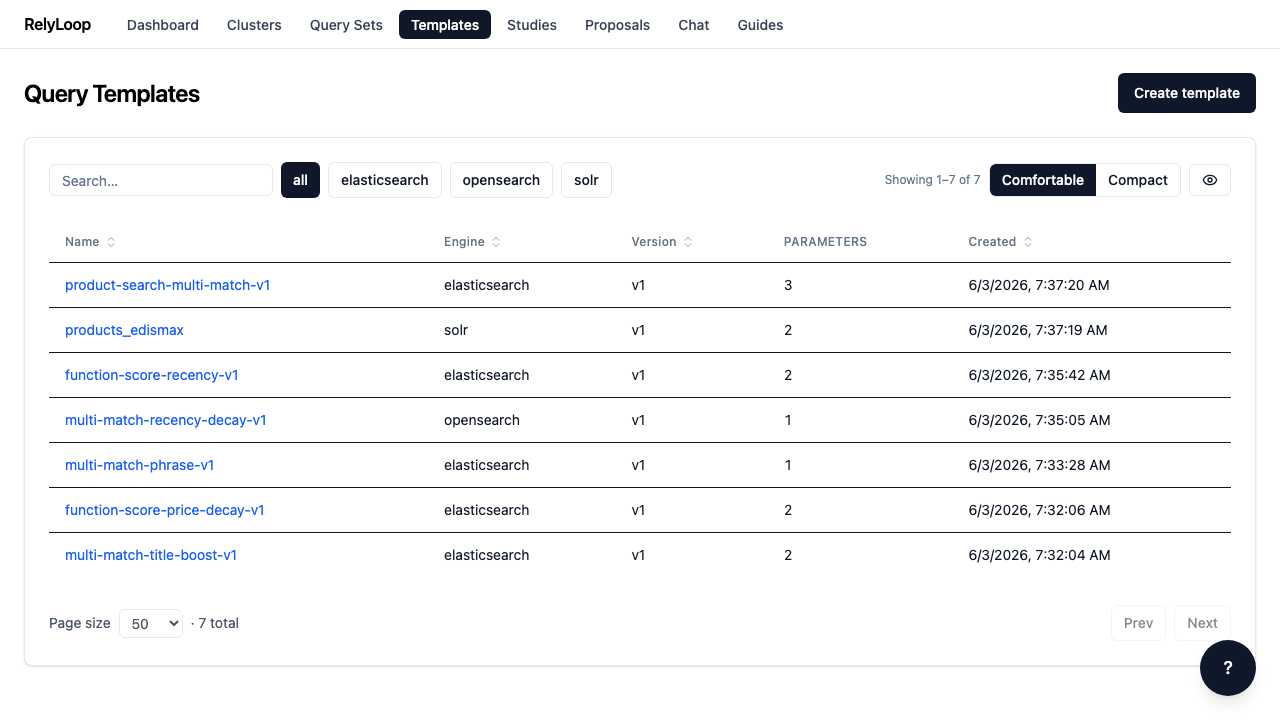Open function-score-price-decay-v1 template
The width and height of the screenshot is (1280, 720).
(x=165, y=510)
